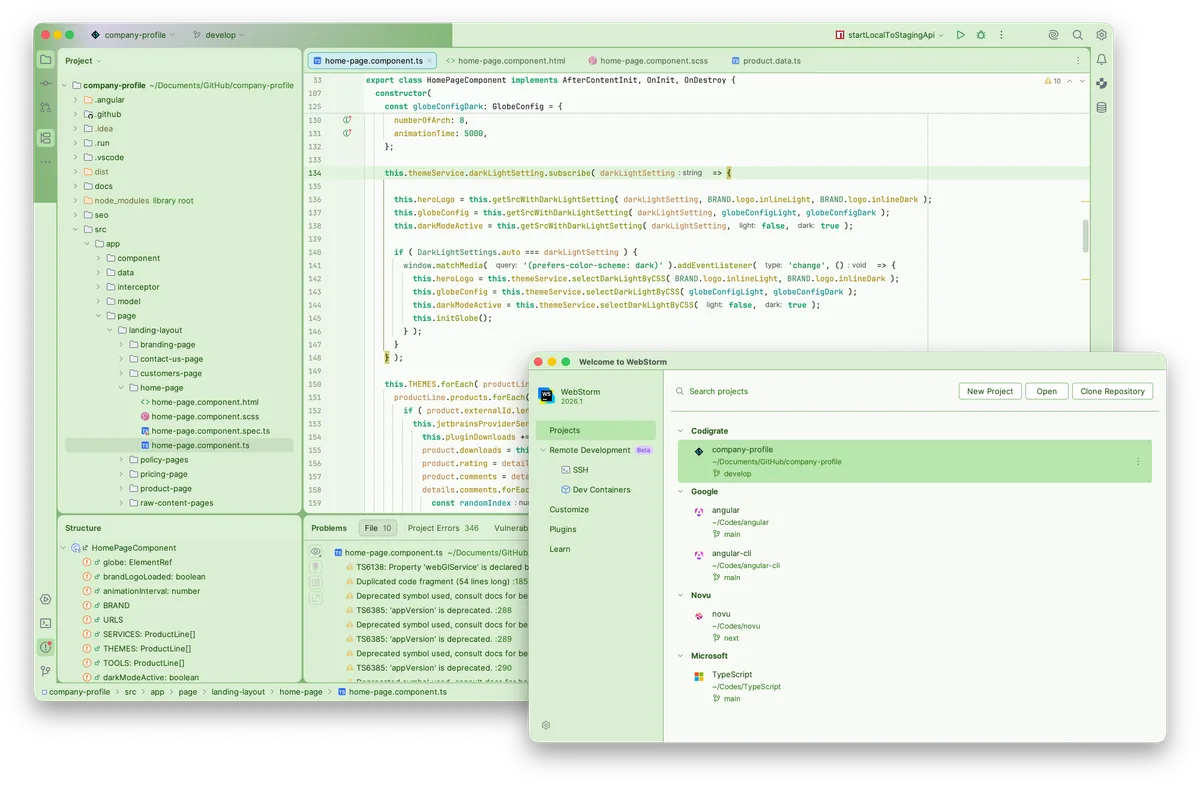Collapse the HomePageComponent node in Structure
The height and width of the screenshot is (787, 1200).
tap(64, 548)
